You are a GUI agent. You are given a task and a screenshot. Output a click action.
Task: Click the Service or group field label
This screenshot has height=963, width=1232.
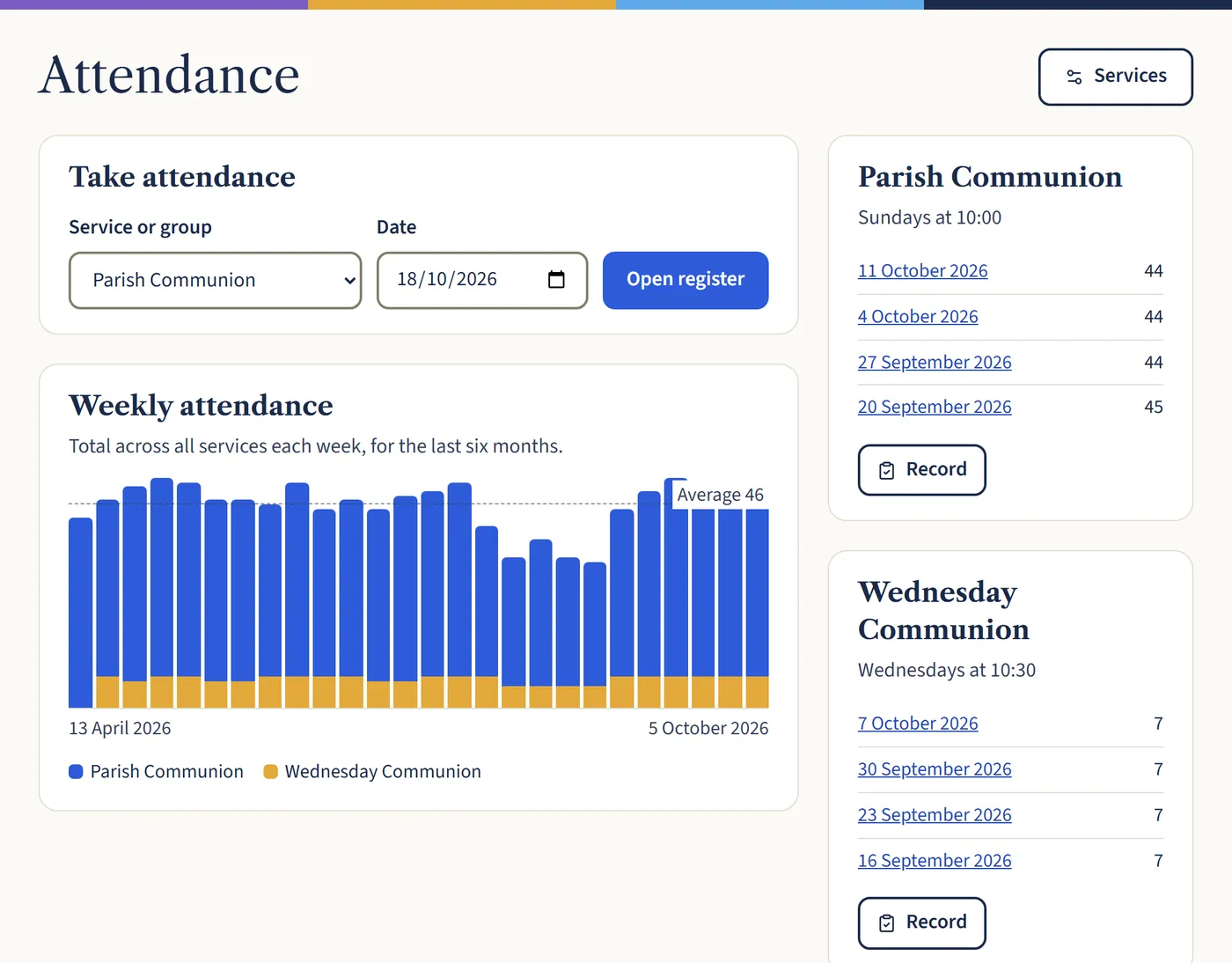coord(140,227)
